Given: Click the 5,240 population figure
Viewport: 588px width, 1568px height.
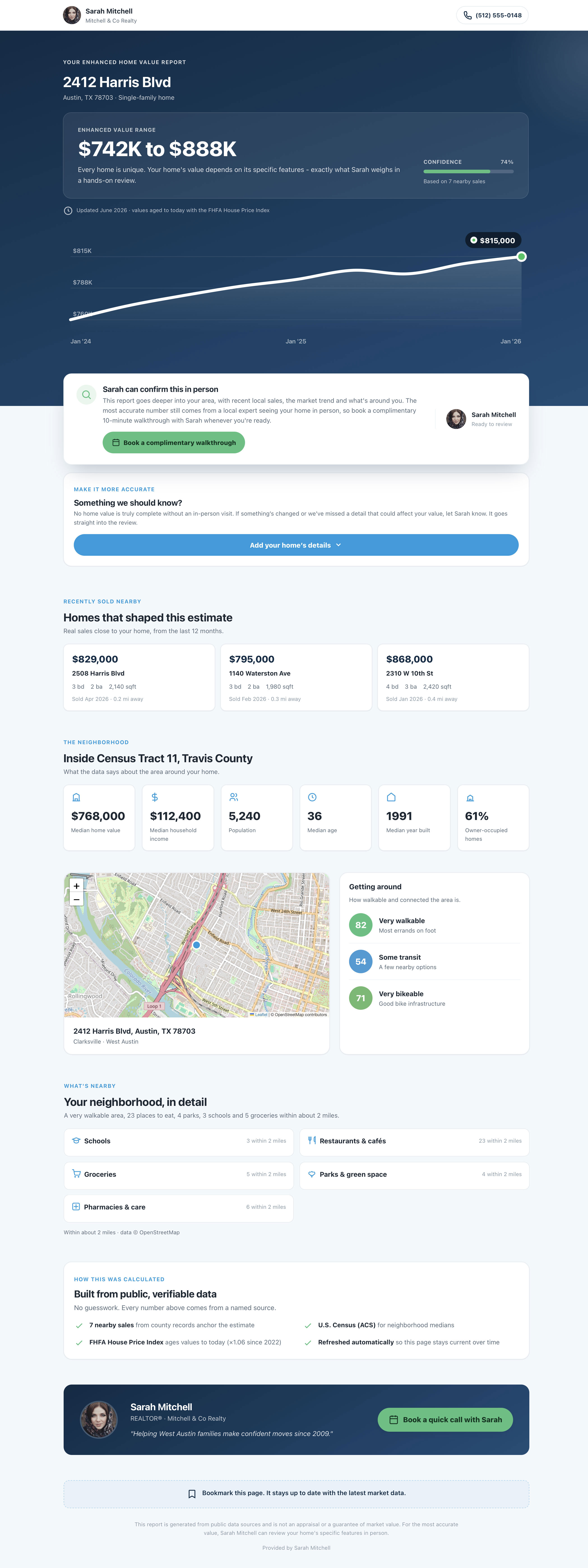Looking at the screenshot, I should click(245, 816).
